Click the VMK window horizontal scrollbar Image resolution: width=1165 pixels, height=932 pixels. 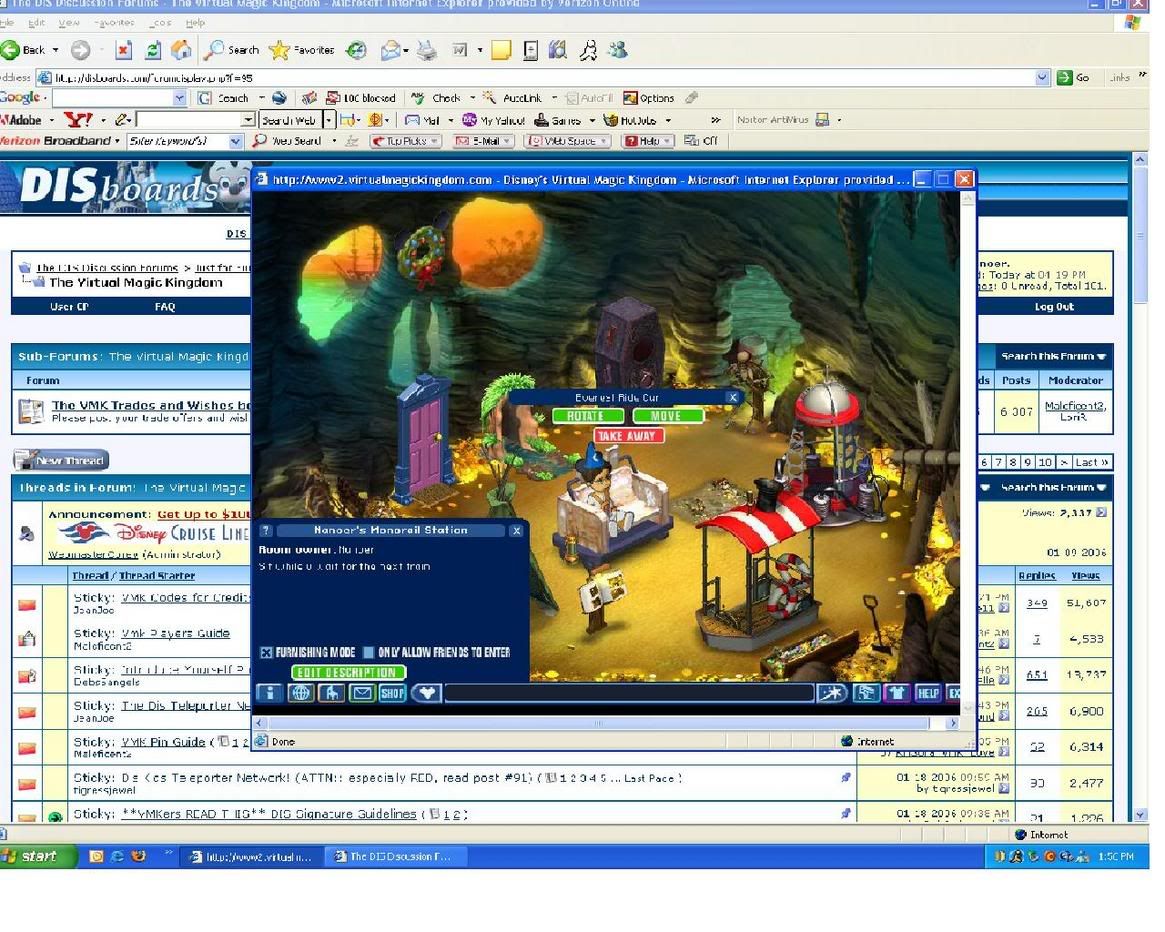[x=598, y=722]
